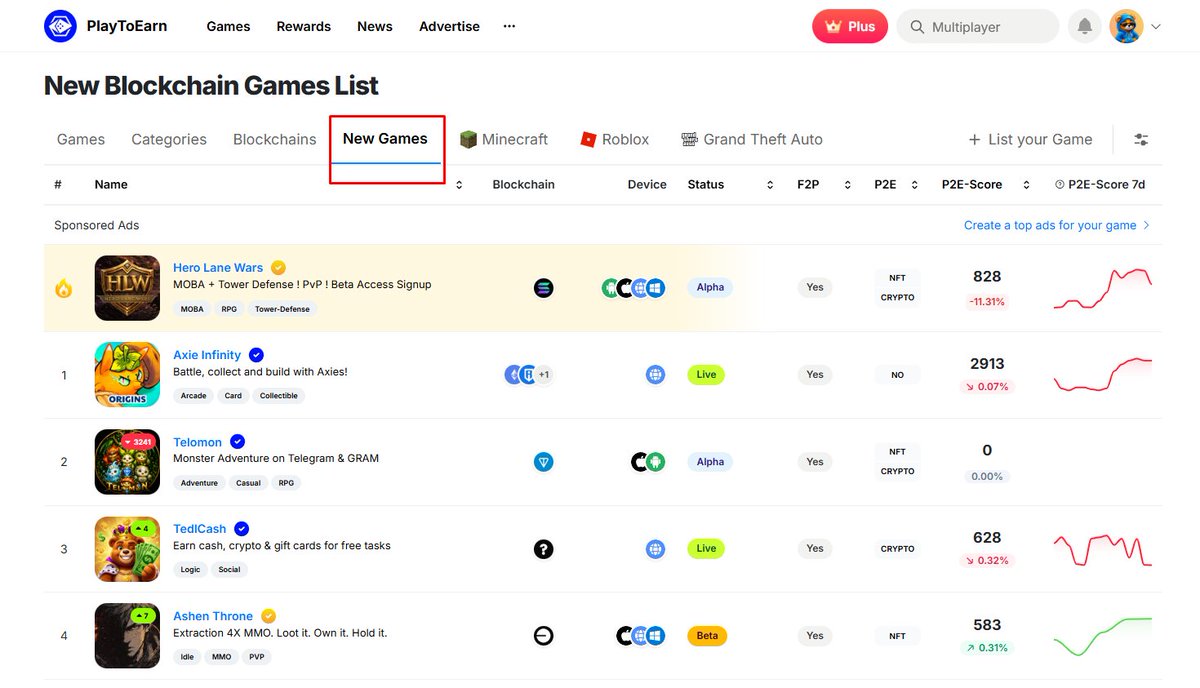The height and width of the screenshot is (688, 1200).
Task: Click TediCash unknown blockchain question icon
Action: [x=544, y=549]
